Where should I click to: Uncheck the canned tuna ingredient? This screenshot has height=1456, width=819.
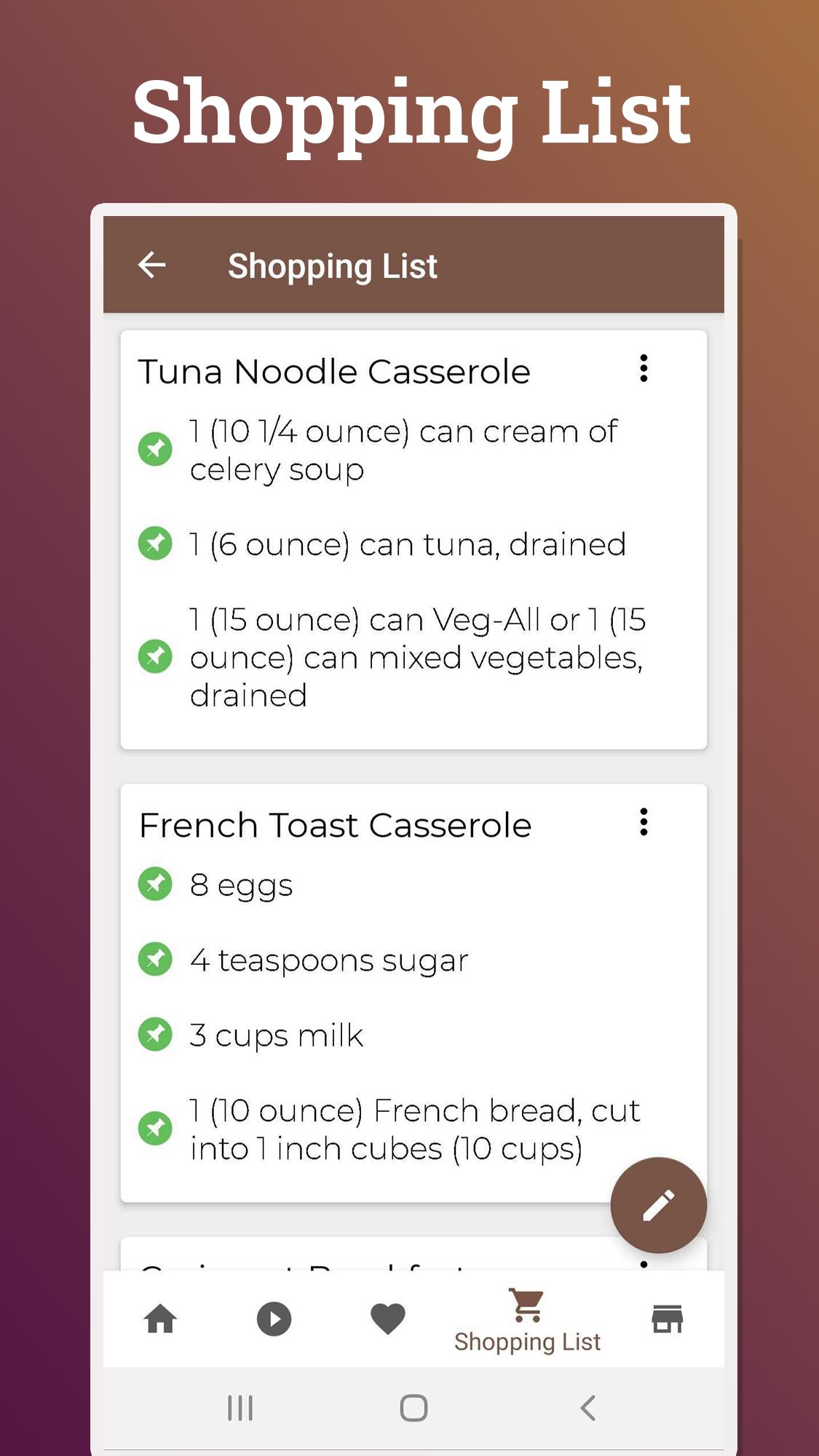pos(155,544)
